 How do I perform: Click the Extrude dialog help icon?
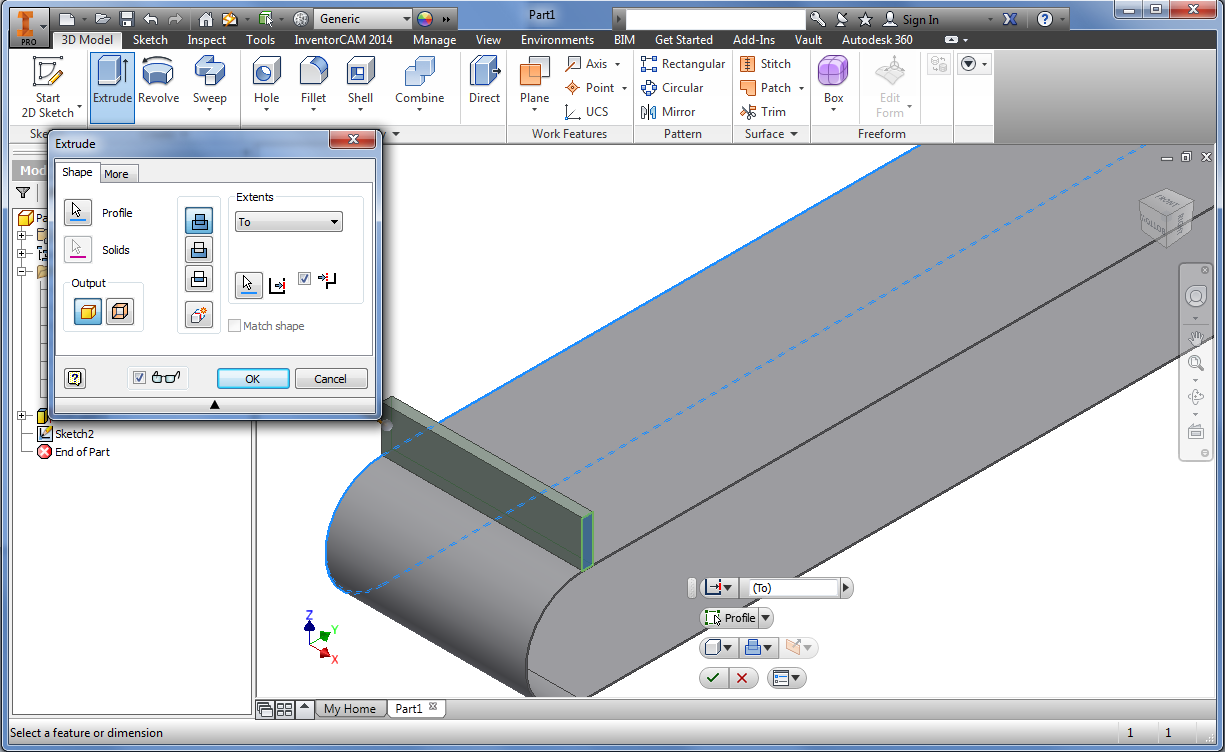pos(74,378)
